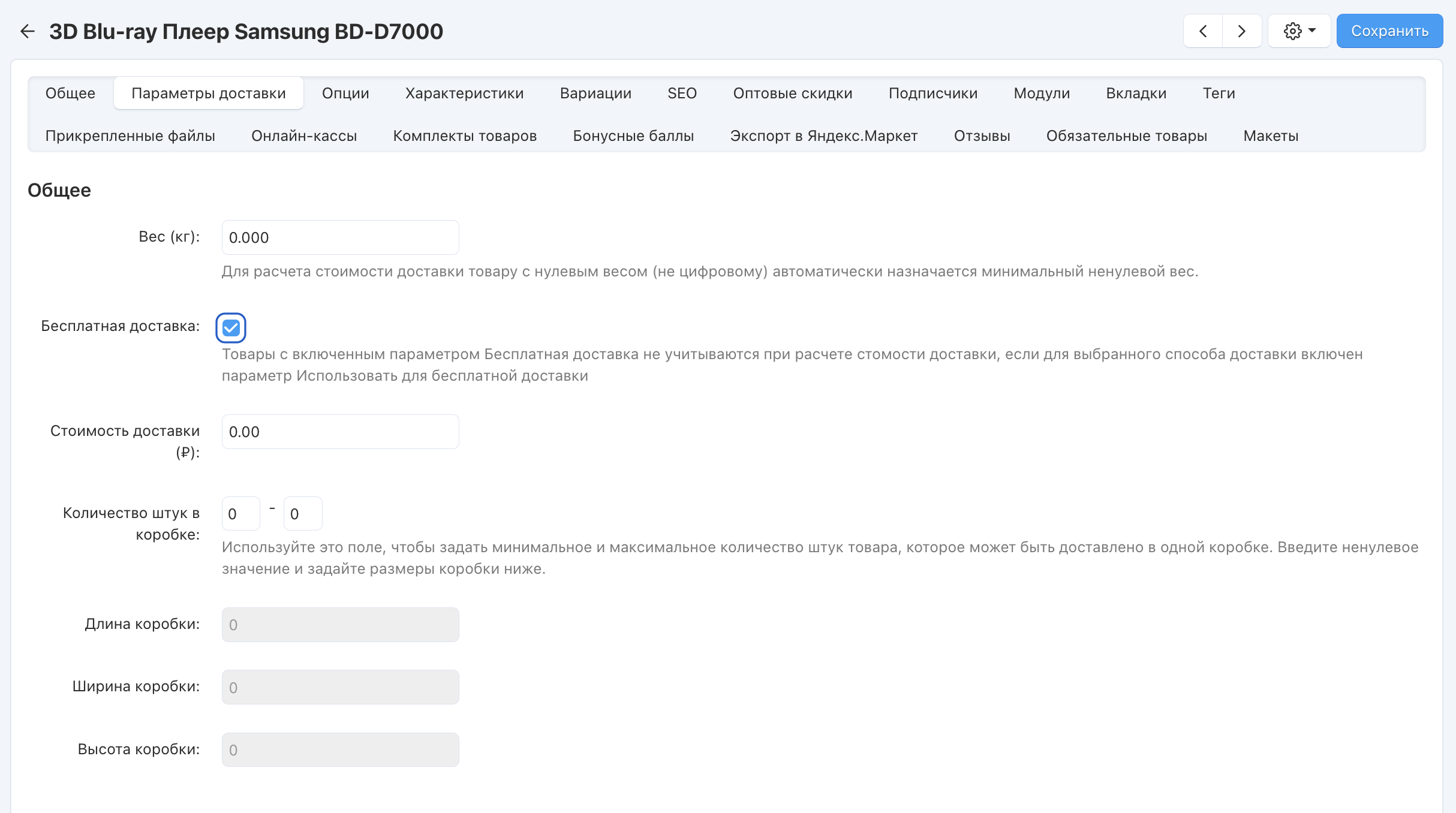Open the Макеты tab
This screenshot has height=813, width=1456.
(1271, 135)
